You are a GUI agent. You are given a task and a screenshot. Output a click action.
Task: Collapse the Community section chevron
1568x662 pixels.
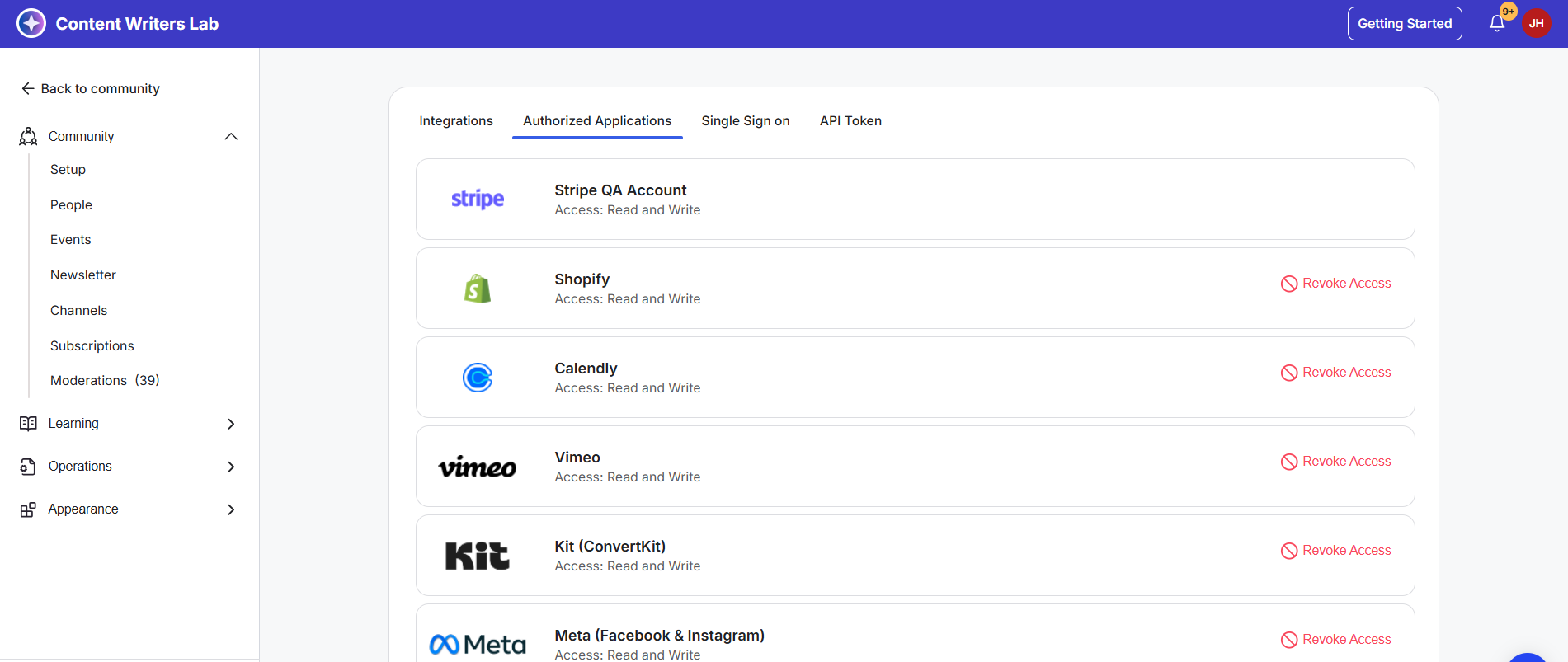click(231, 136)
